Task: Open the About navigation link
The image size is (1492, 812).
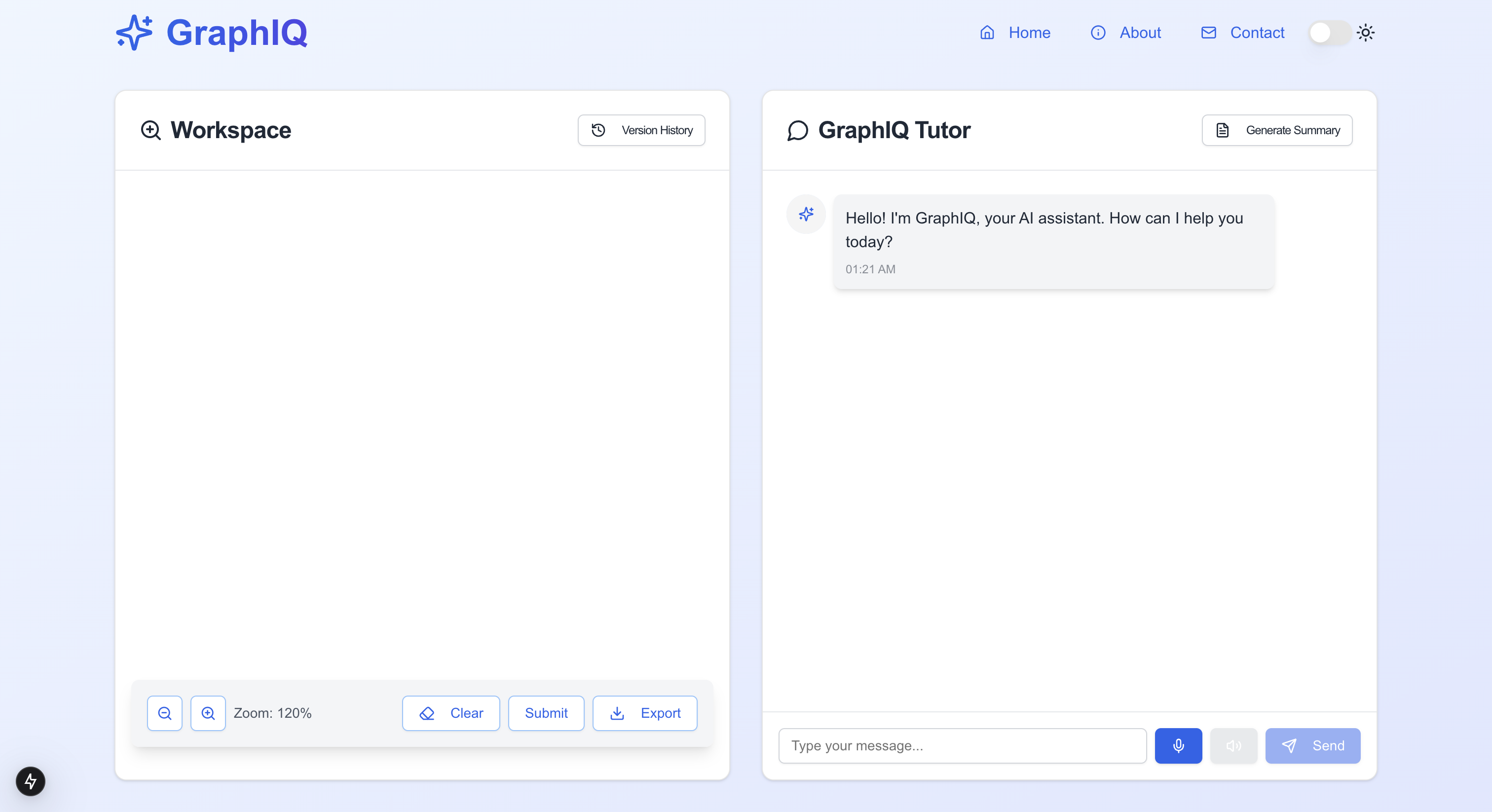Action: [1125, 33]
